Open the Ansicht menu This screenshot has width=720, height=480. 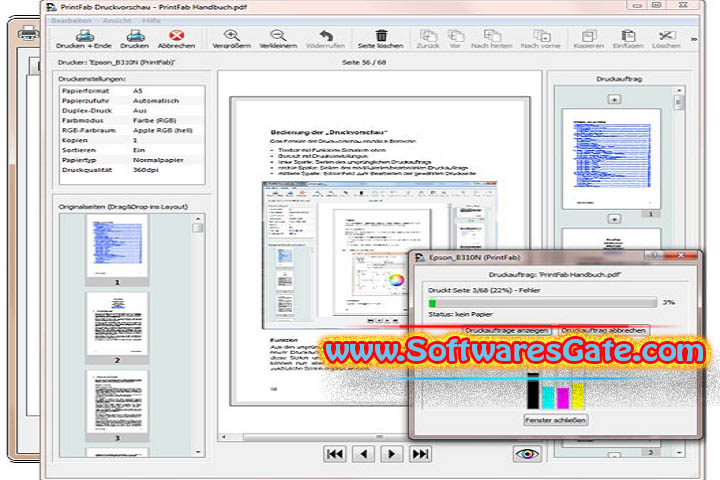tap(117, 21)
